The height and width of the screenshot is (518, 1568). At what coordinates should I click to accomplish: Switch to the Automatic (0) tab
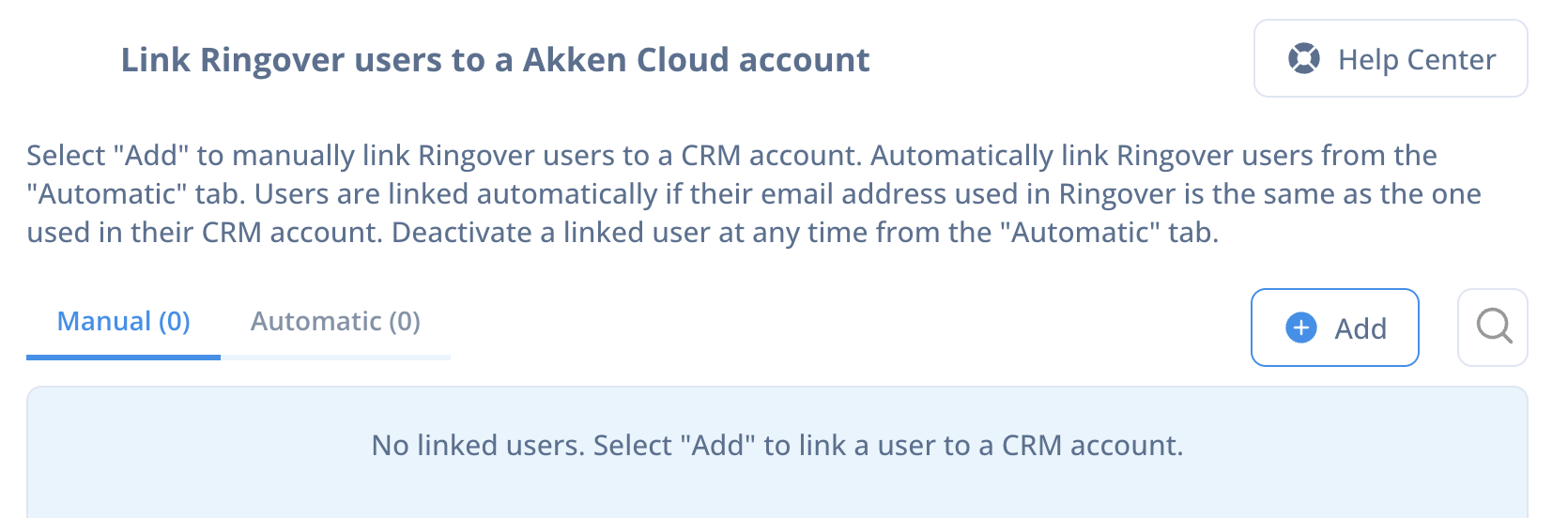[x=335, y=322]
